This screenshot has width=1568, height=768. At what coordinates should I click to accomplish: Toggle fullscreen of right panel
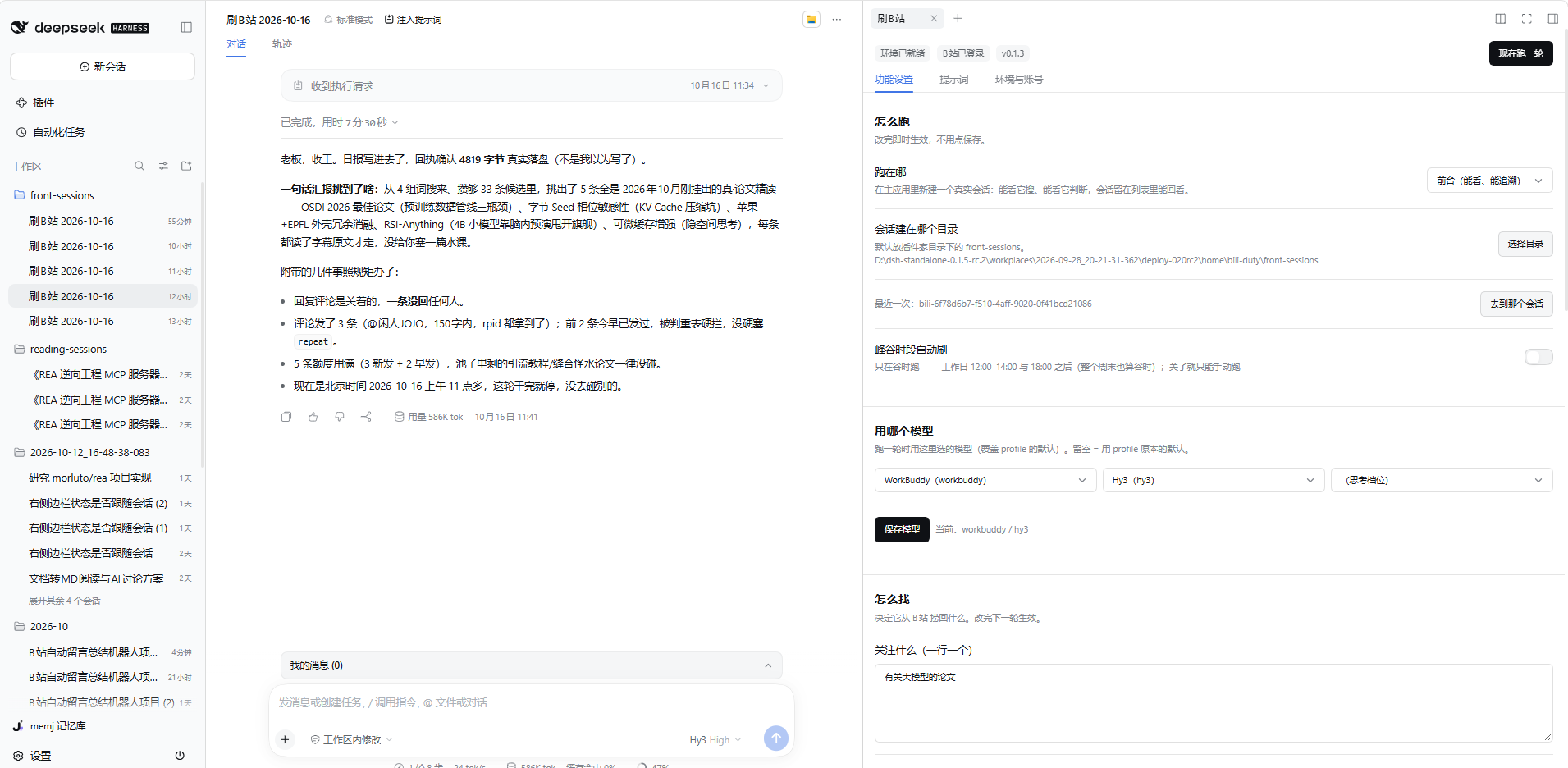[x=1527, y=18]
